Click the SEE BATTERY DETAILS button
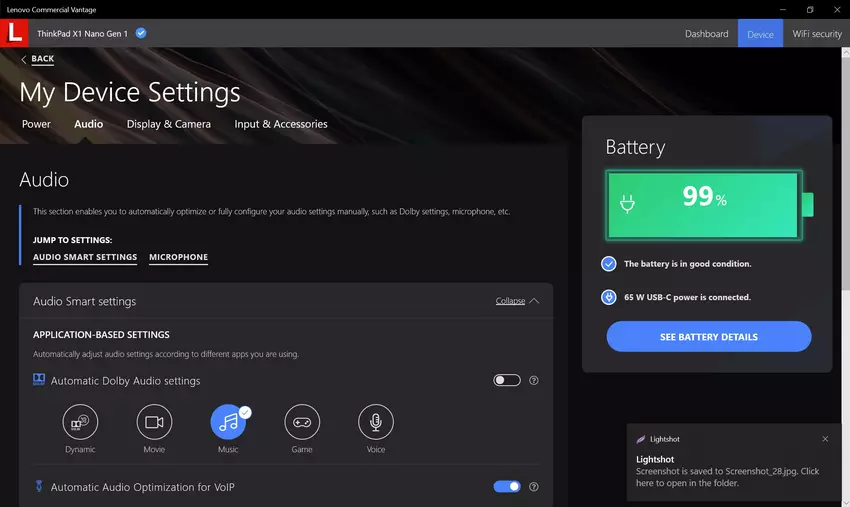This screenshot has width=850, height=507. tap(708, 337)
